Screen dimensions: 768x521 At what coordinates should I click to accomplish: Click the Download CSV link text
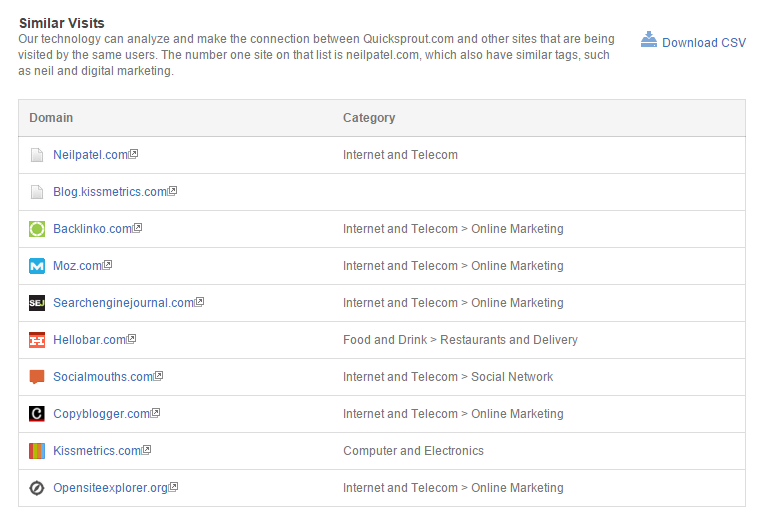click(x=704, y=43)
